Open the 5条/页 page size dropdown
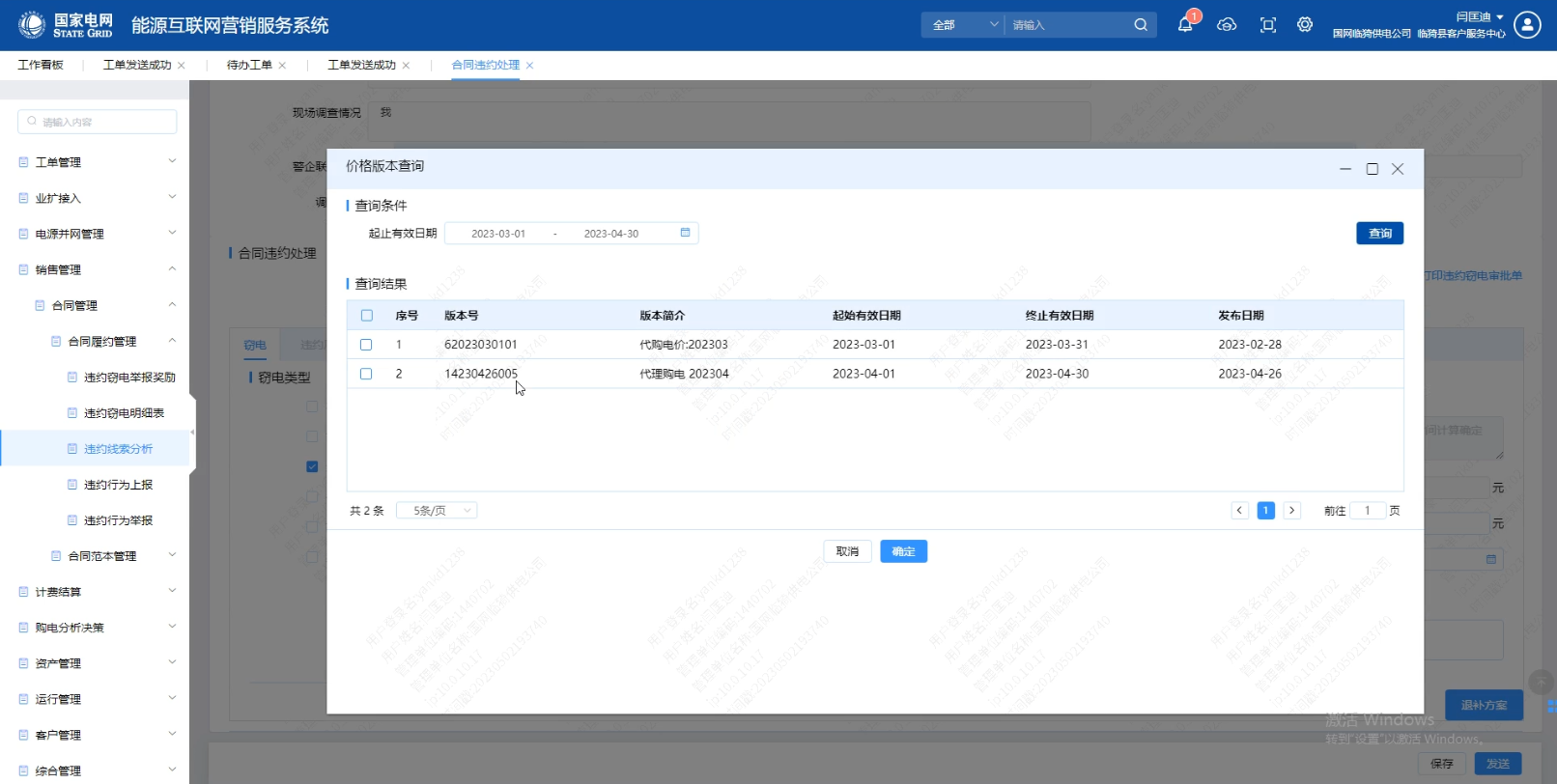 438,511
